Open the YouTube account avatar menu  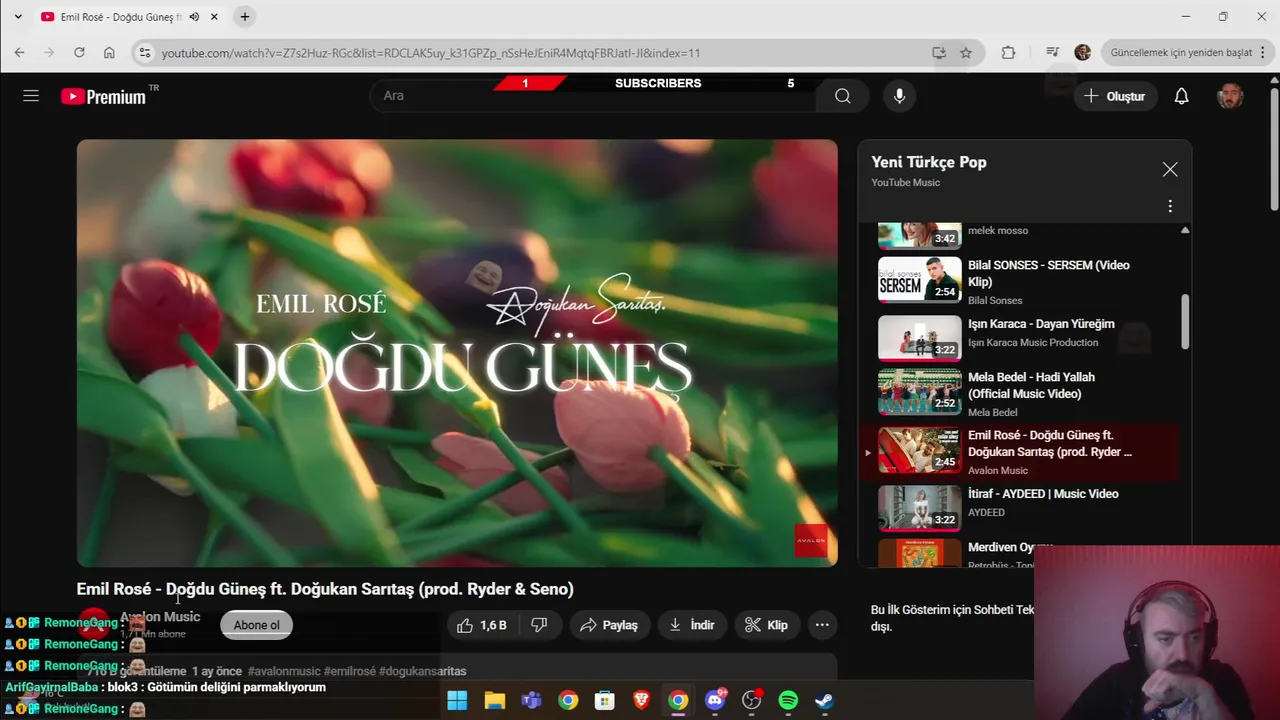(x=1230, y=96)
